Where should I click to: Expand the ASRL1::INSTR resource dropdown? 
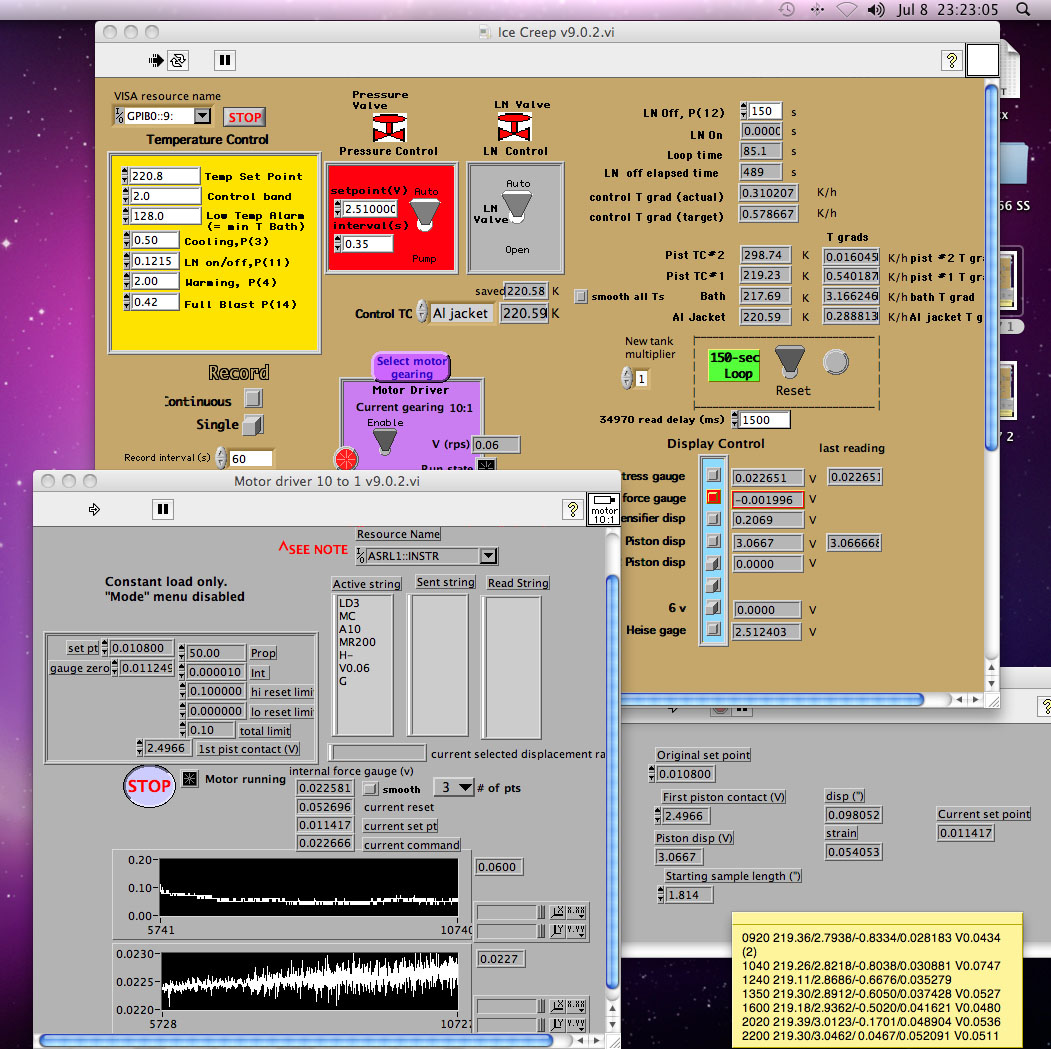pos(487,556)
